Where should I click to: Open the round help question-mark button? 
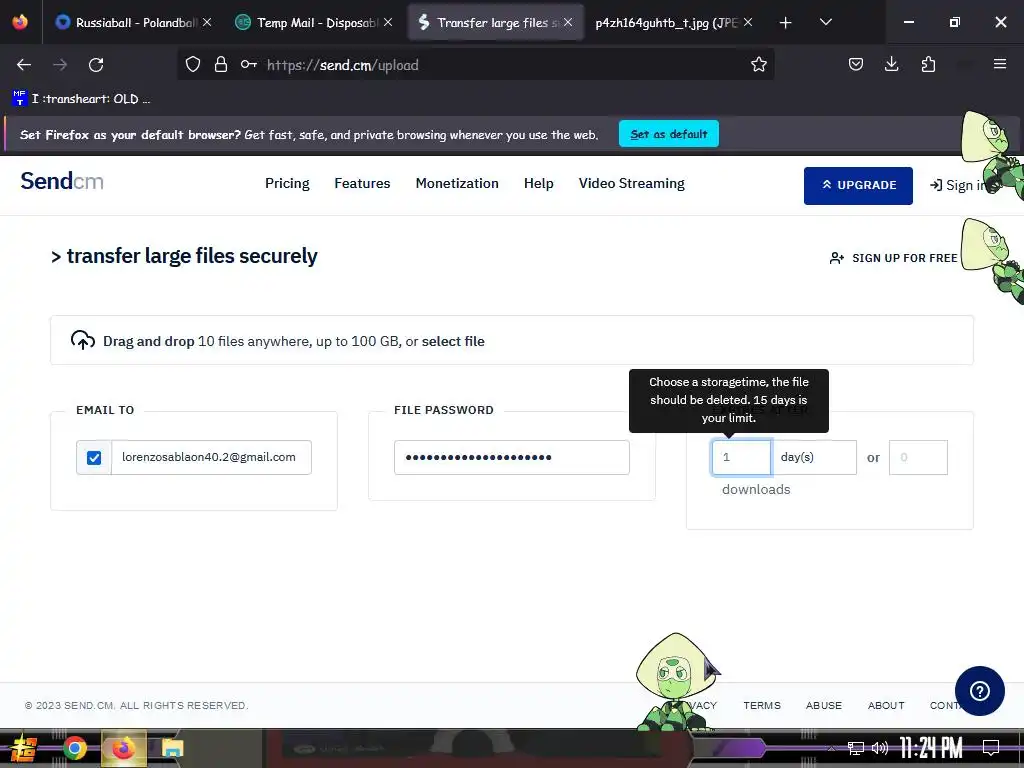980,691
